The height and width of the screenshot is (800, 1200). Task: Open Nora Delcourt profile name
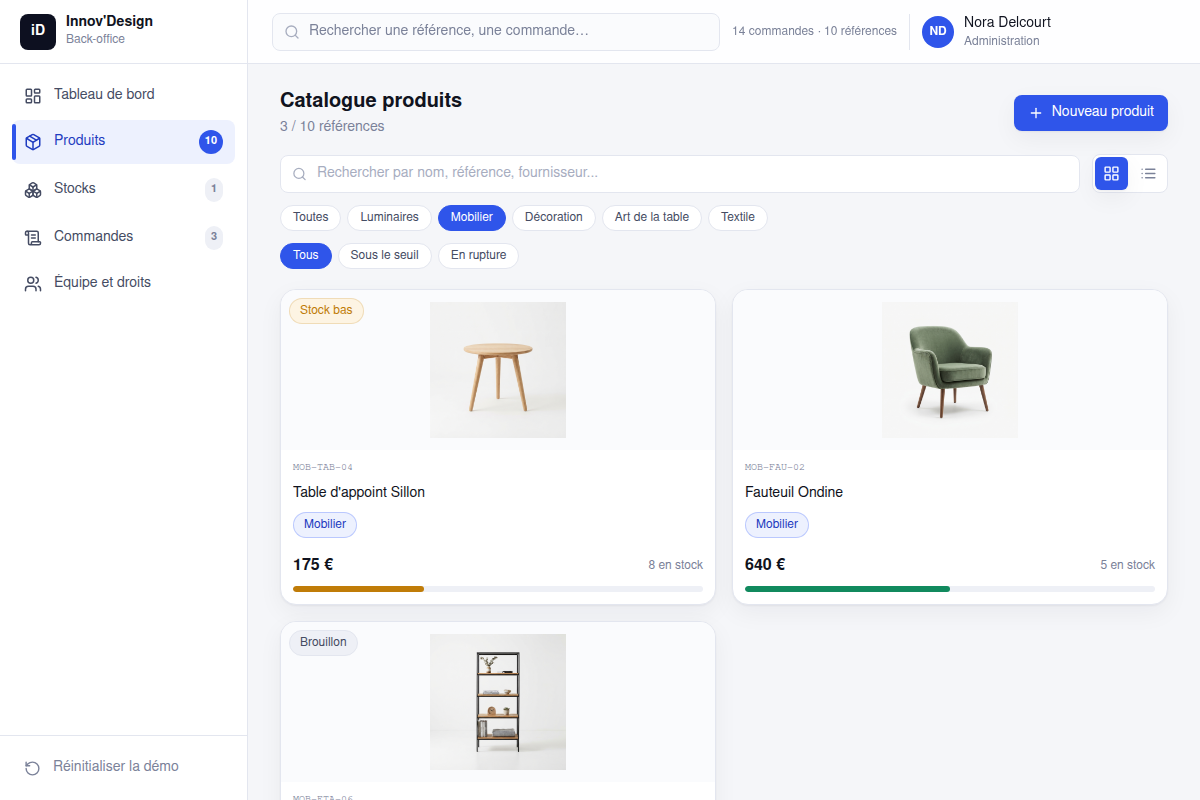[1007, 22]
